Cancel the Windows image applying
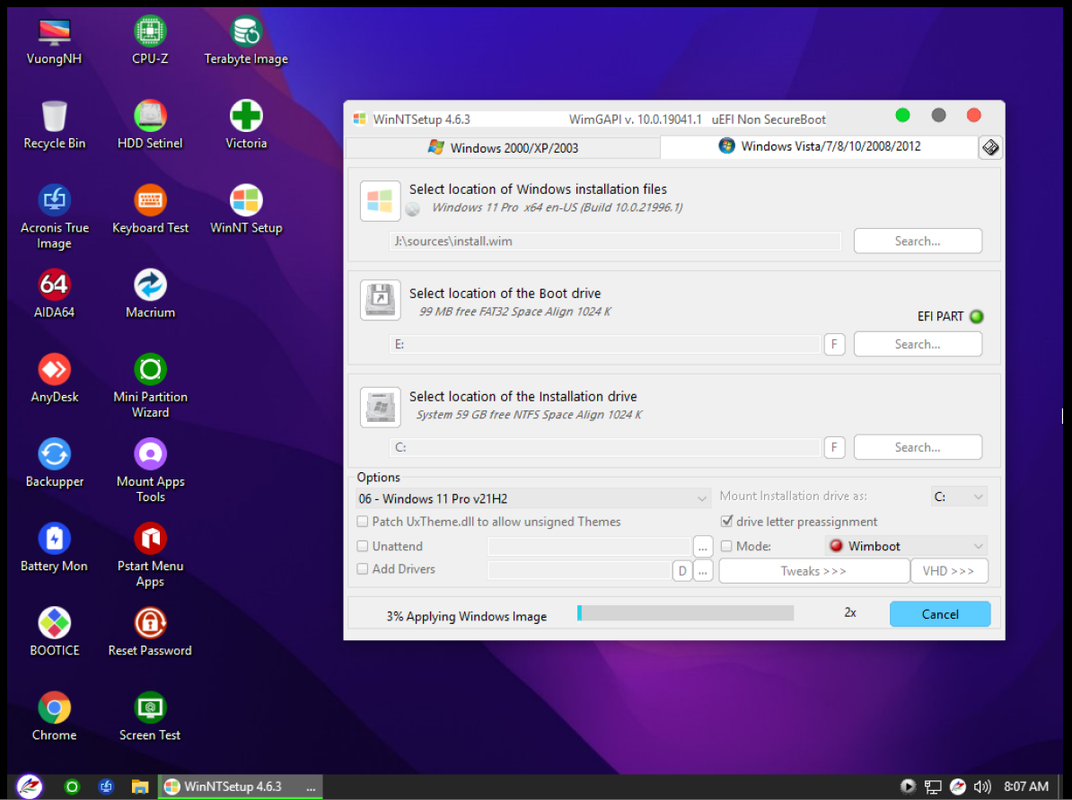1072x800 pixels. click(940, 614)
